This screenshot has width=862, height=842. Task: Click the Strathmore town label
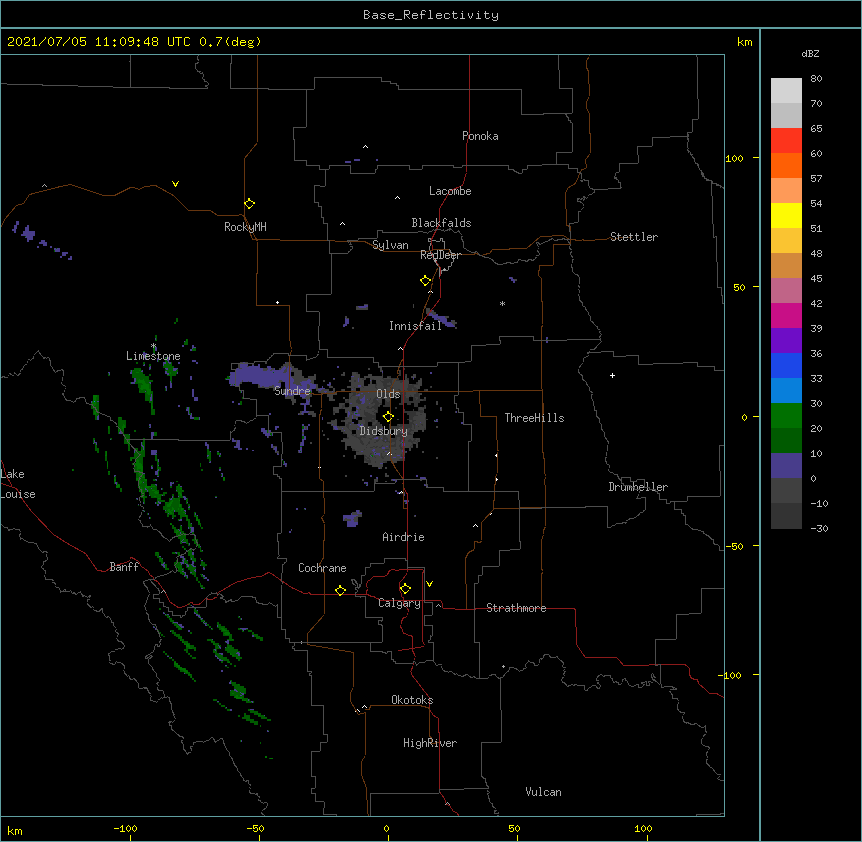click(x=516, y=608)
